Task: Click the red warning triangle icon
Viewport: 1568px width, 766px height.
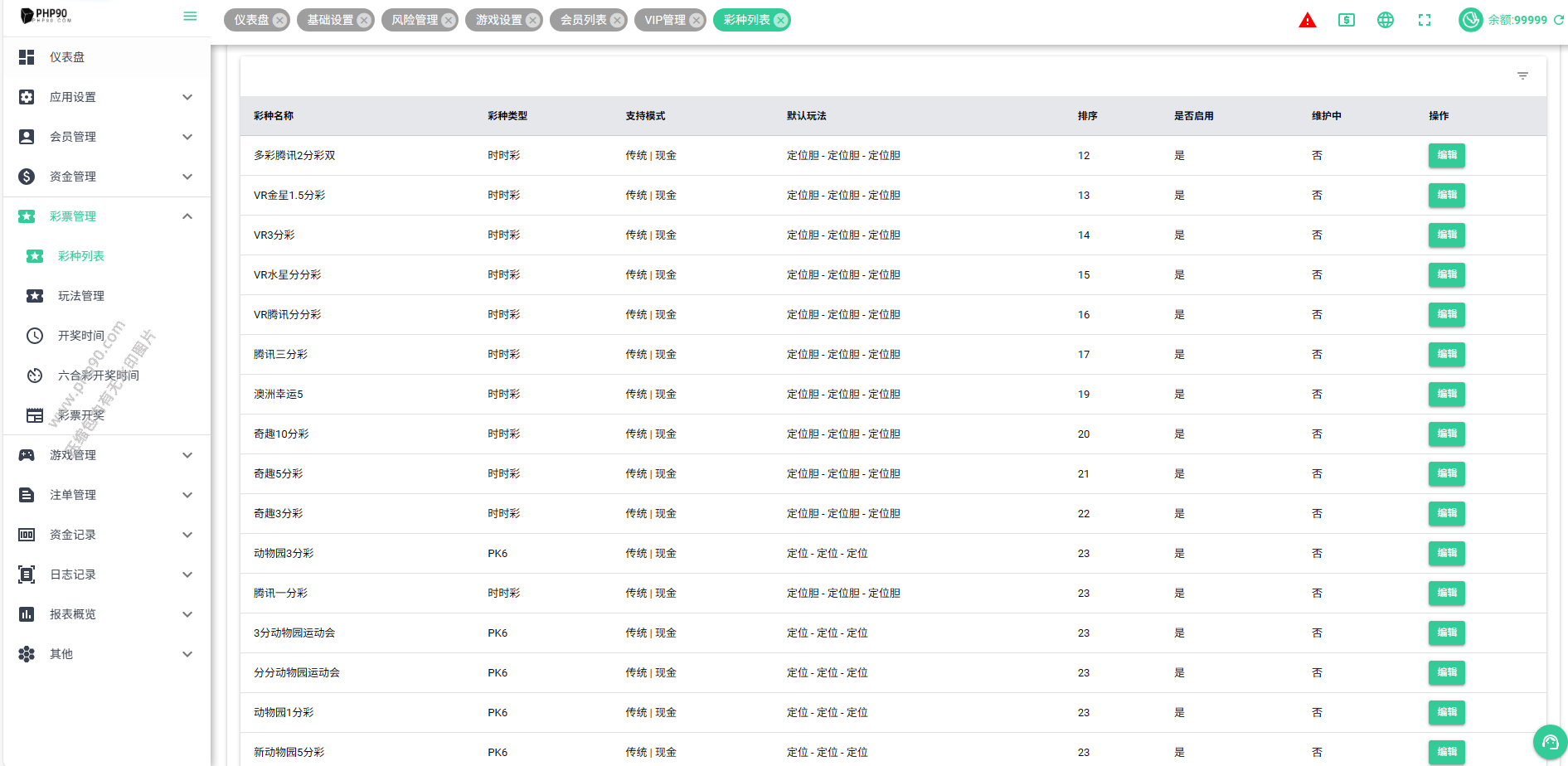Action: (x=1307, y=20)
